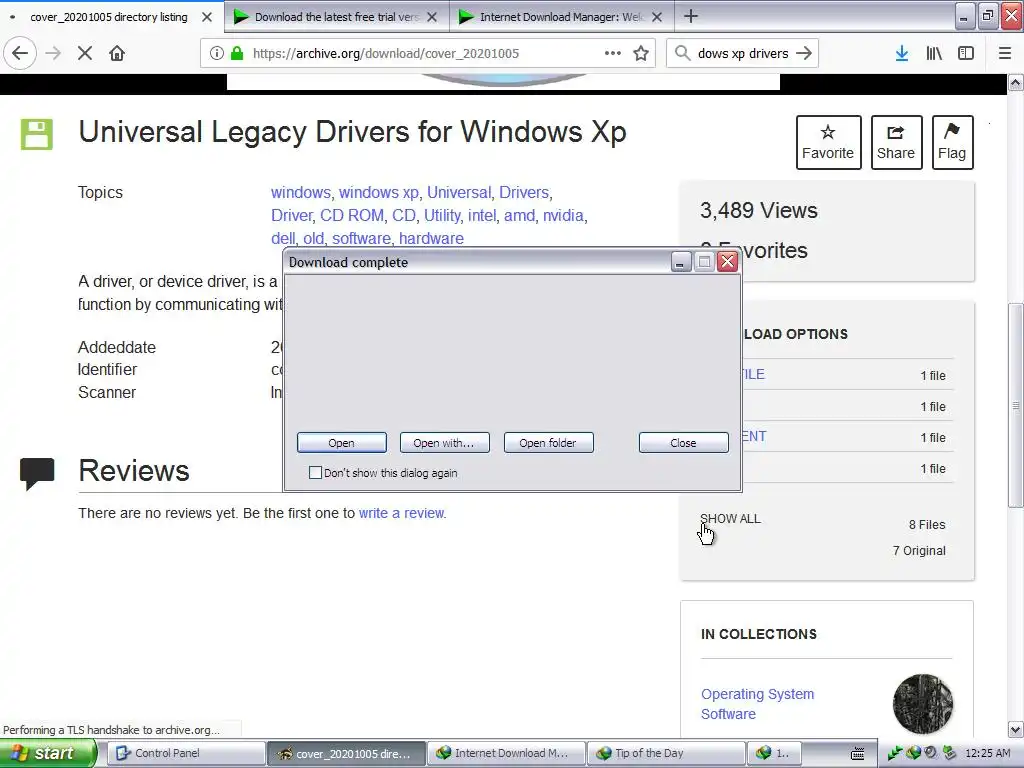Switch to Control Panel taskbar item
This screenshot has width=1024, height=768.
click(x=185, y=753)
